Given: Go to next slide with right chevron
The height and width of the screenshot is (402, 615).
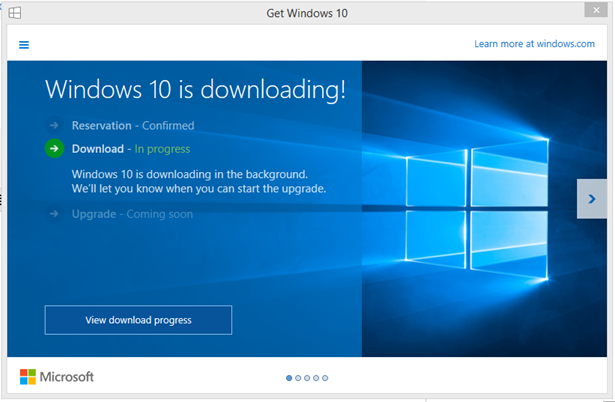Looking at the screenshot, I should click(592, 199).
